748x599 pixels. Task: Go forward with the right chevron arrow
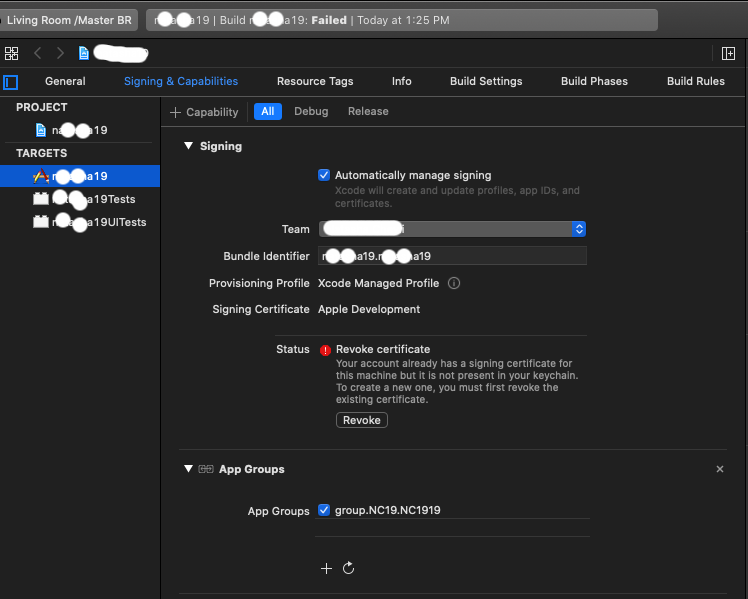60,53
